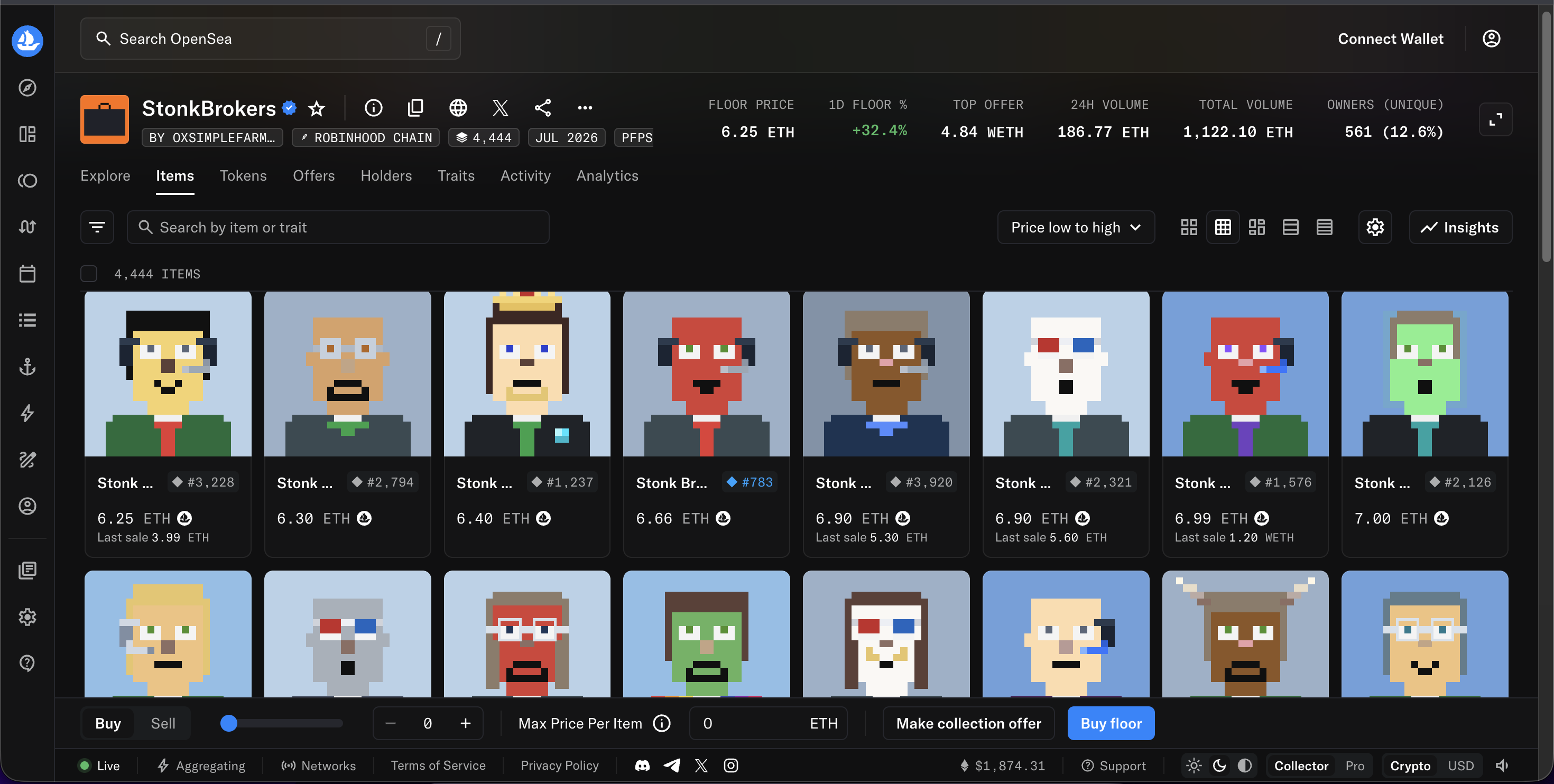Open the Traits tab
Image resolution: width=1554 pixels, height=784 pixels.
(456, 175)
